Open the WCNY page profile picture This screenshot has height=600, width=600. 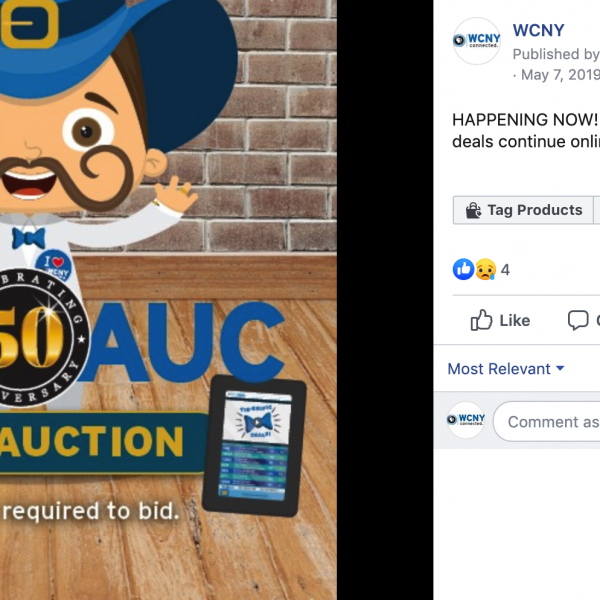(x=476, y=41)
